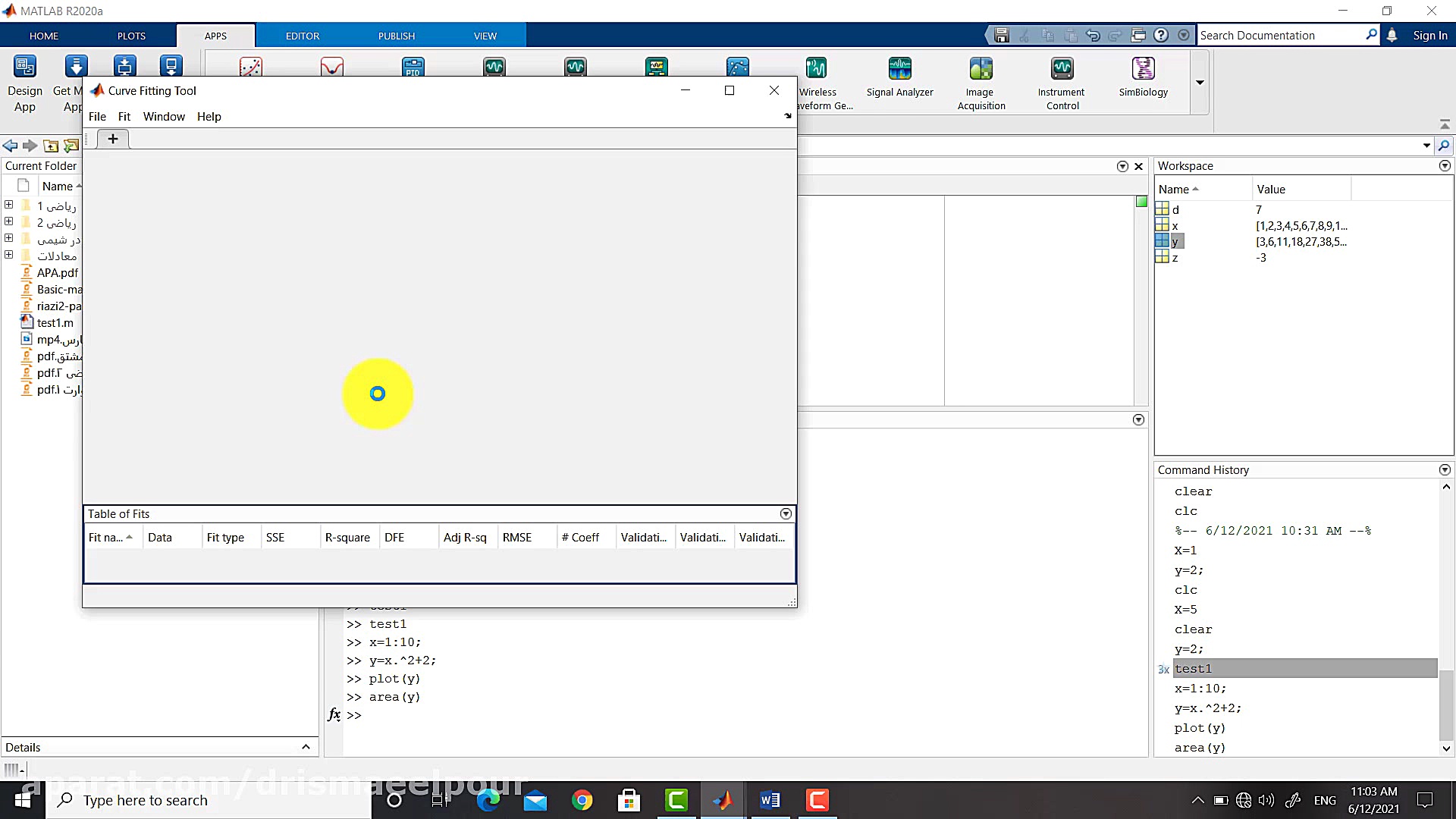
Task: Add a new fit tab with plus button
Action: pos(113,139)
